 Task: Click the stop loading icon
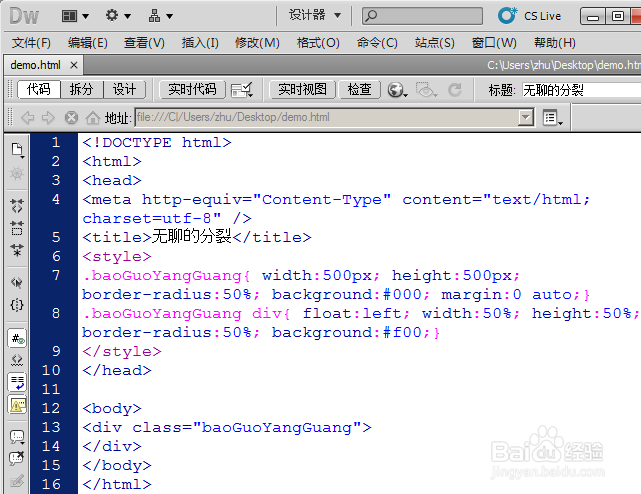coord(71,118)
